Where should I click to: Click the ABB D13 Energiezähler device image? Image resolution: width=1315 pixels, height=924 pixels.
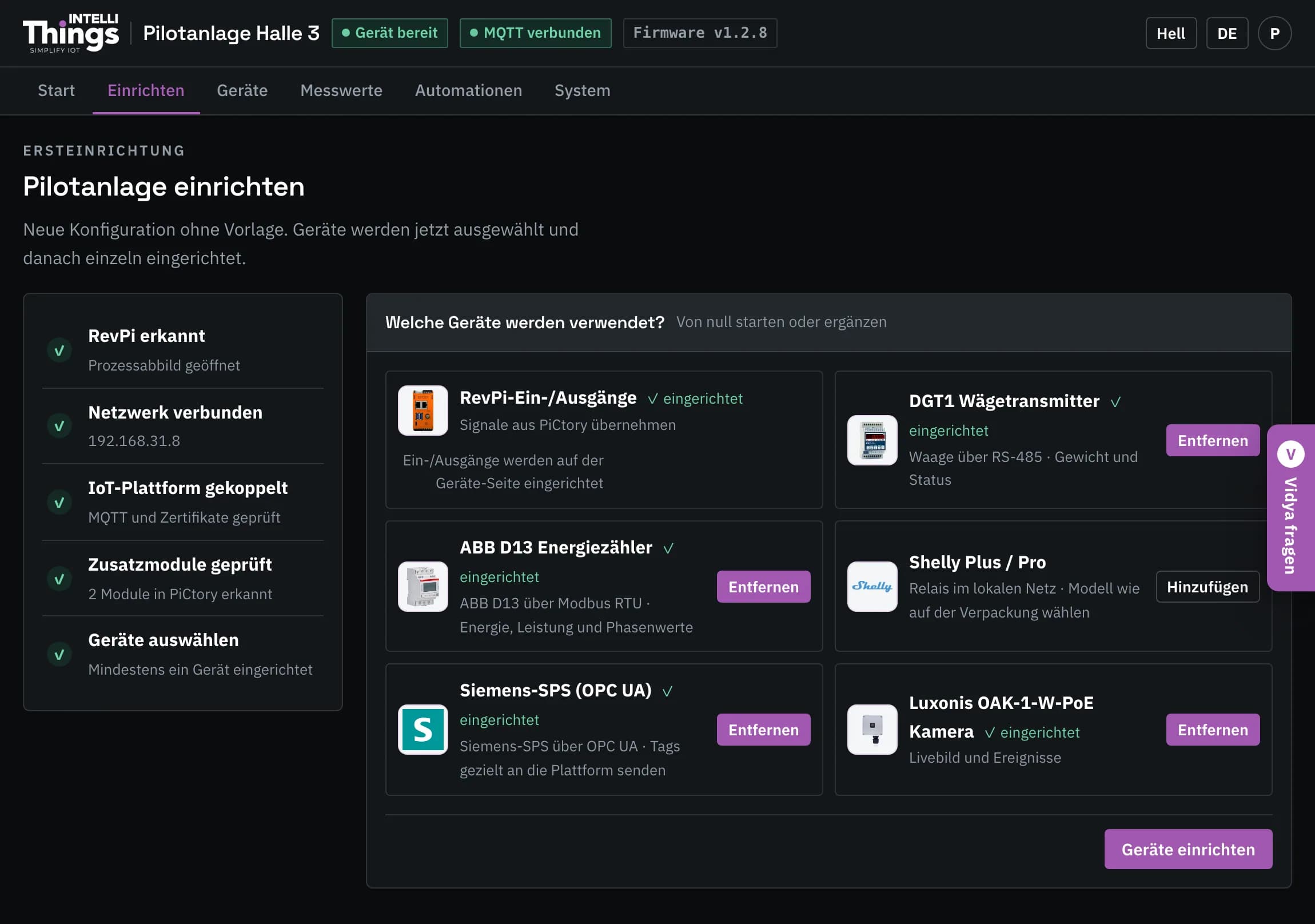click(423, 587)
